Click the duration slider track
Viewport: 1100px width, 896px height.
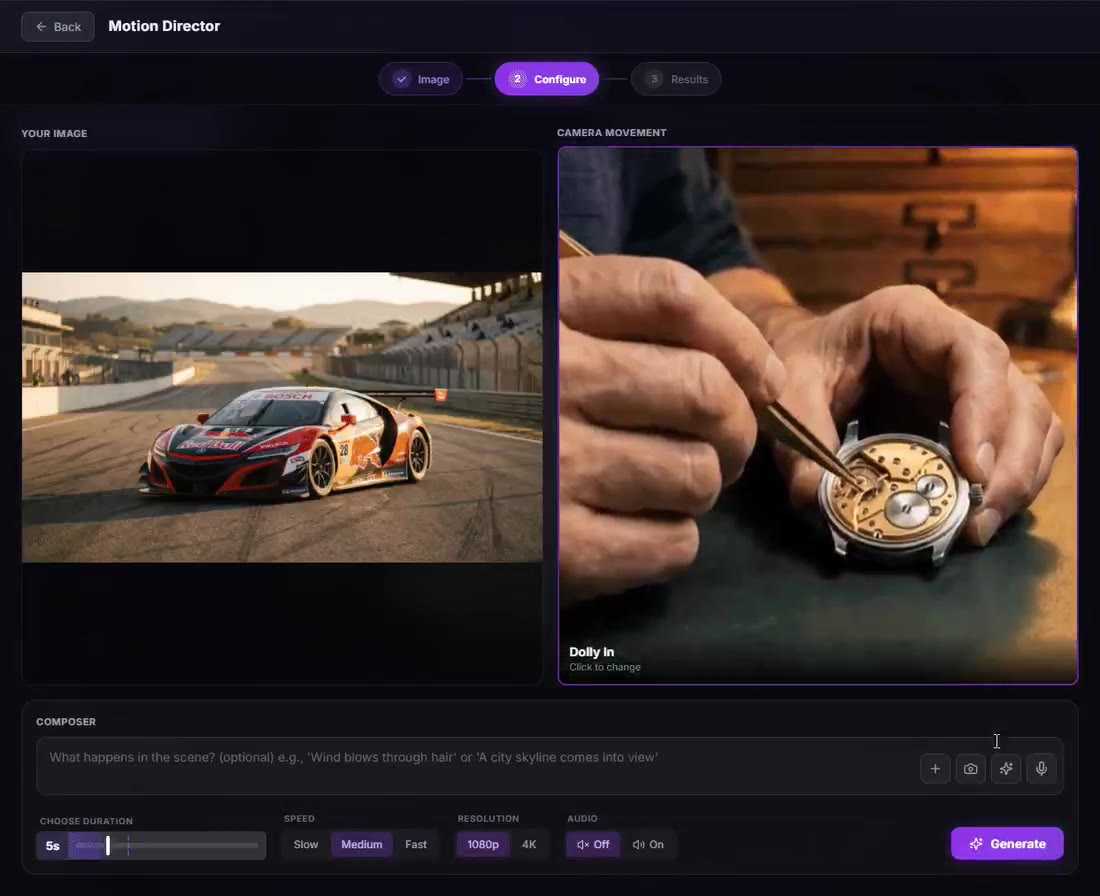point(167,845)
